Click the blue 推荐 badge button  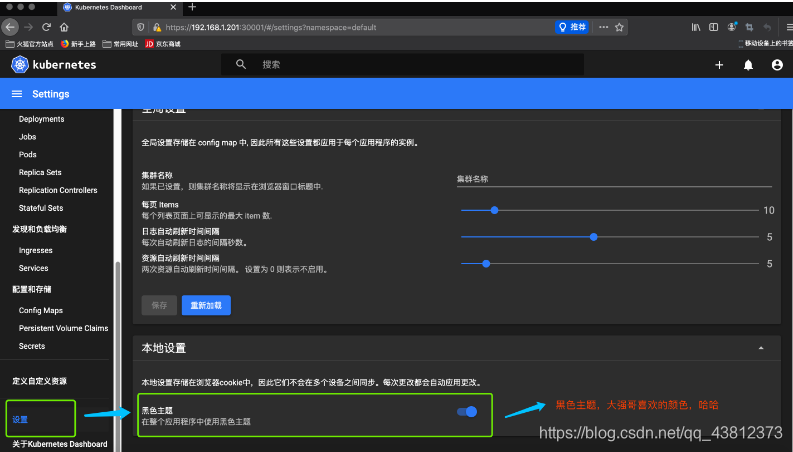[x=572, y=27]
